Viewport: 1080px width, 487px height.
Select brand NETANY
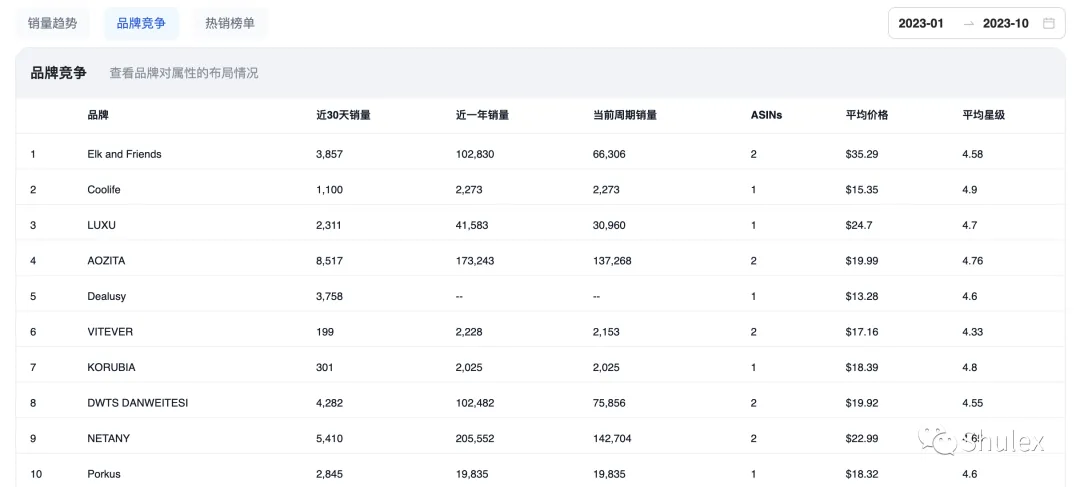(109, 439)
